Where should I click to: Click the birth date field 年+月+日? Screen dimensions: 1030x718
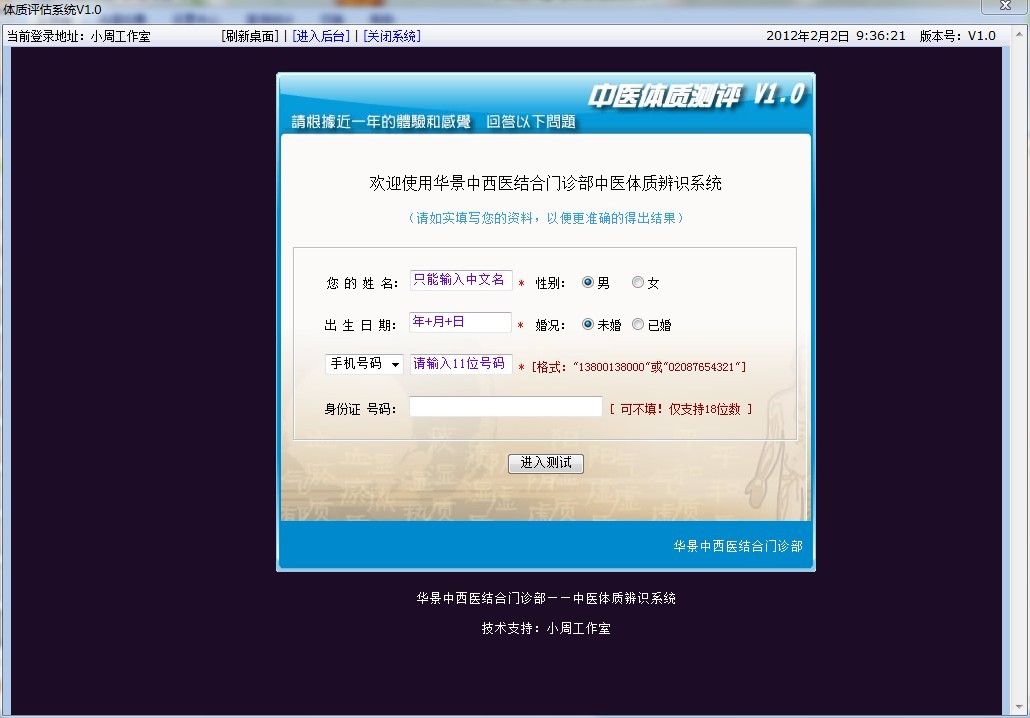[x=460, y=323]
